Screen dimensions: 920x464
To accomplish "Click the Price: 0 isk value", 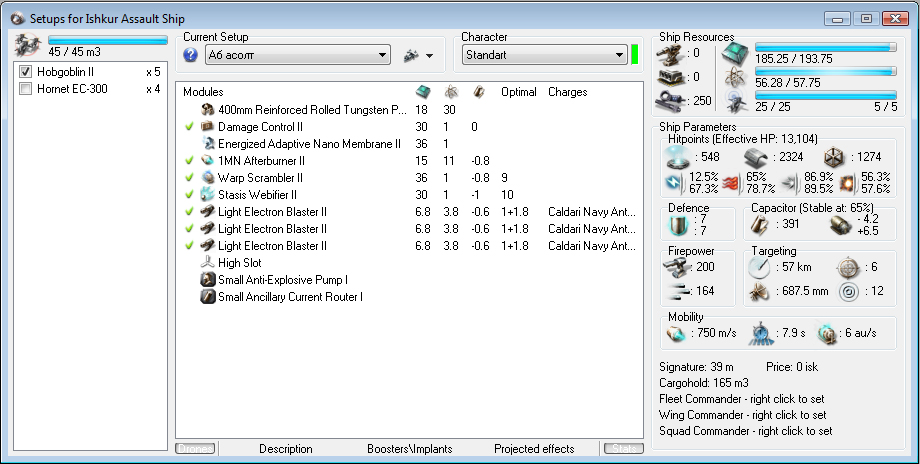I will coord(792,367).
